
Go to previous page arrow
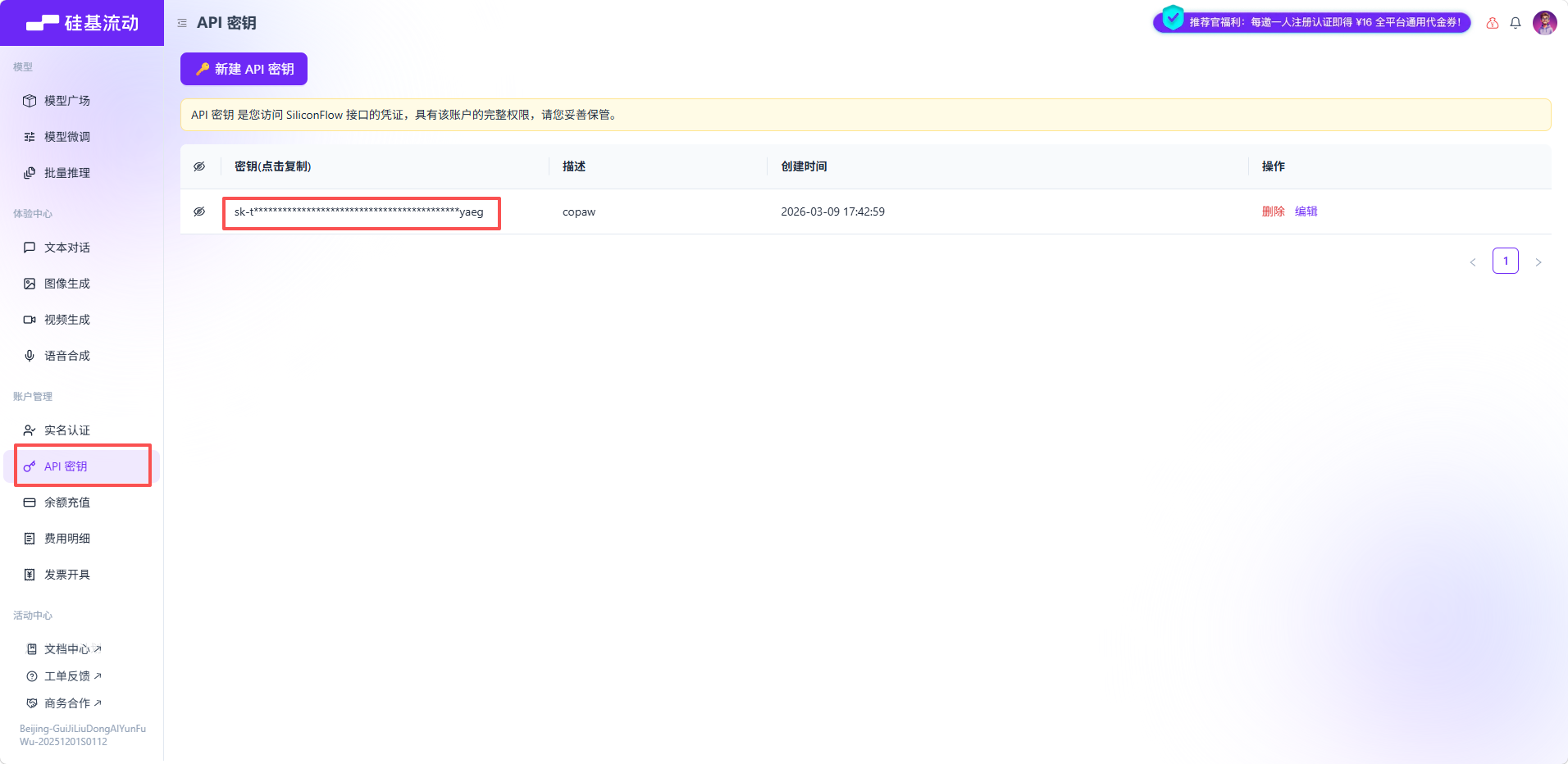[1473, 262]
